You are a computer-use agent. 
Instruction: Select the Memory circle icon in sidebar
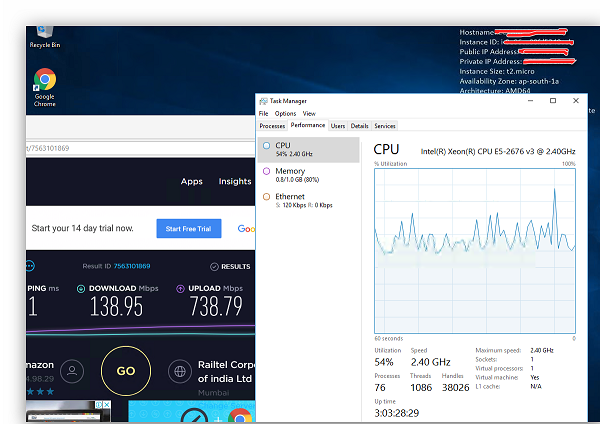(x=266, y=171)
